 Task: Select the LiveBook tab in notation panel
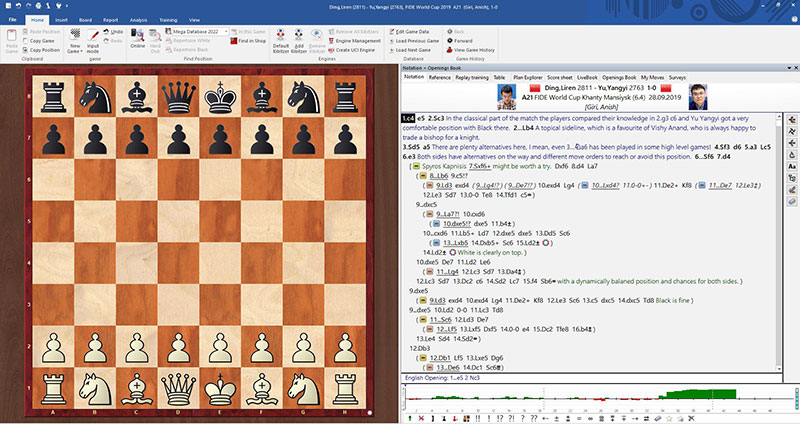tap(587, 76)
